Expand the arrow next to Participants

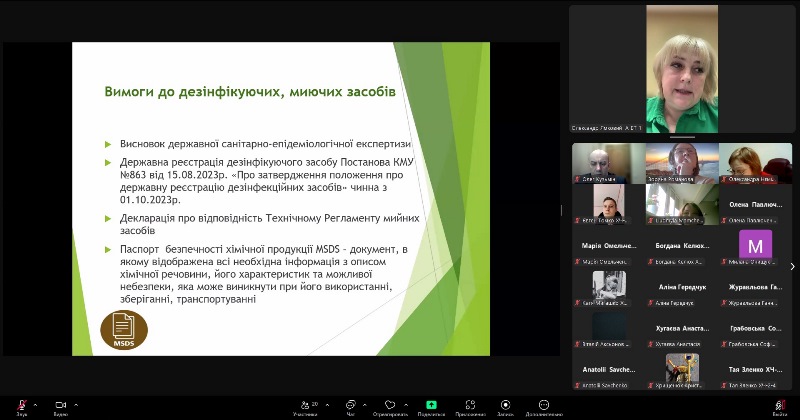(327, 404)
